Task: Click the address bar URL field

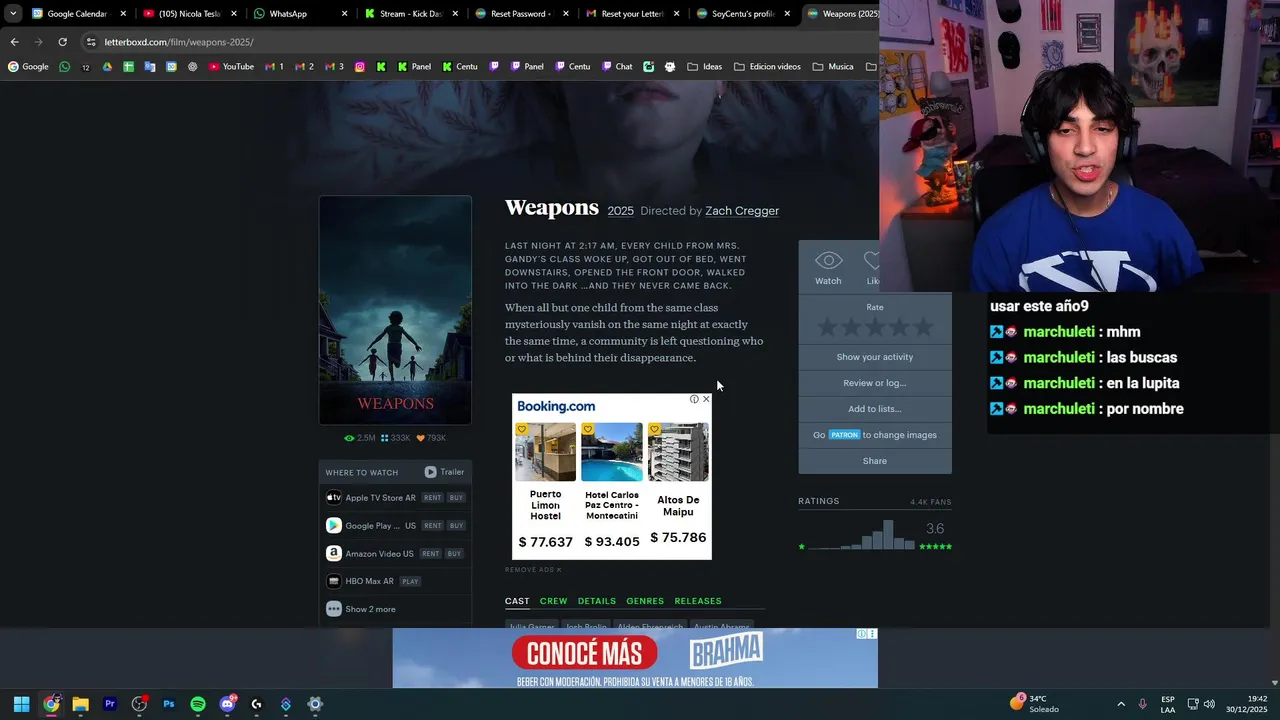Action: coord(480,42)
